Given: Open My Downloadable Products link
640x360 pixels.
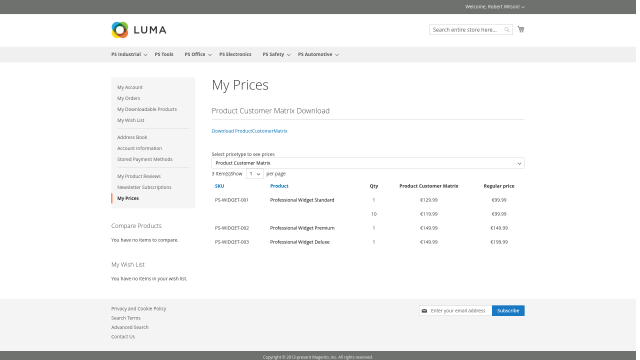Looking at the screenshot, I should point(147,109).
